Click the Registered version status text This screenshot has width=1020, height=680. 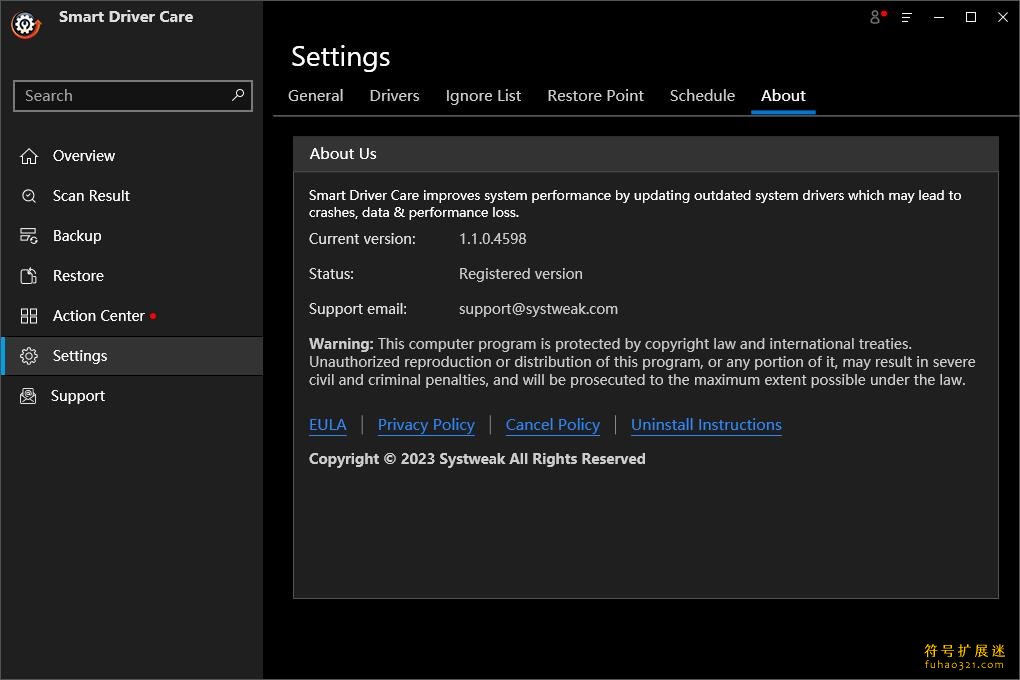[520, 274]
